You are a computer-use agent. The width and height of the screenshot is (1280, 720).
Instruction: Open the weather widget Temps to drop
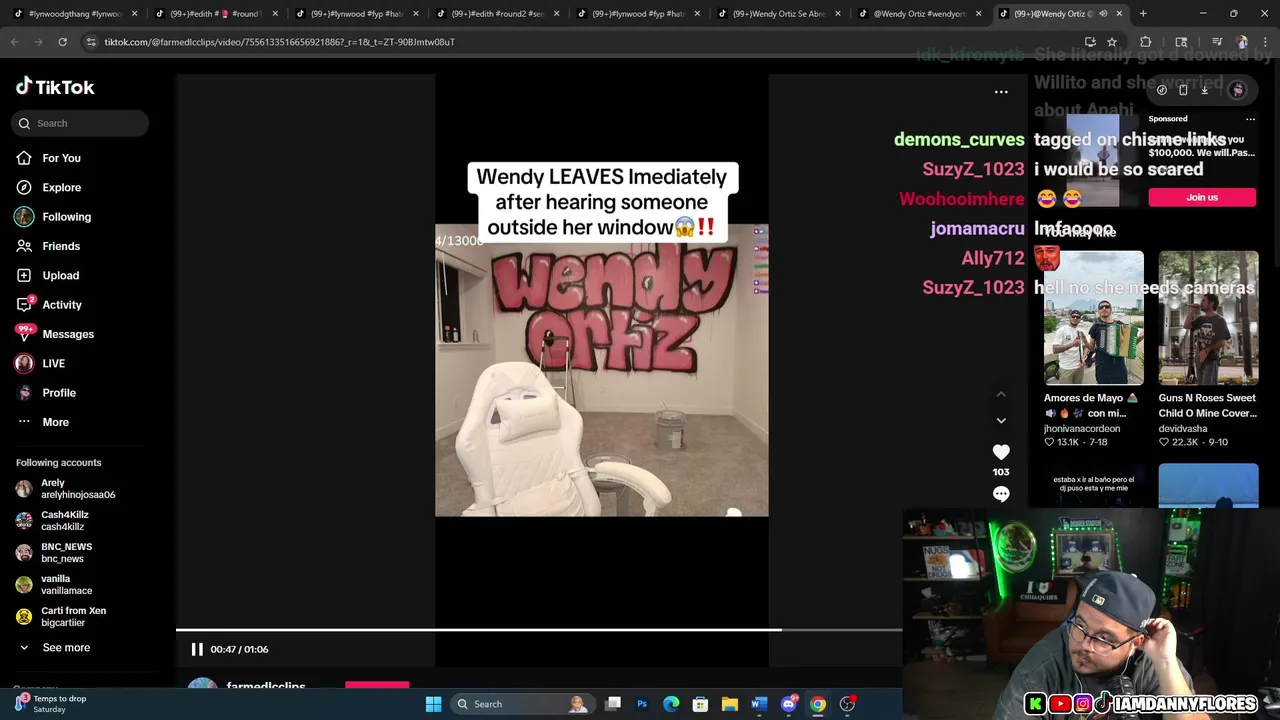(50, 704)
